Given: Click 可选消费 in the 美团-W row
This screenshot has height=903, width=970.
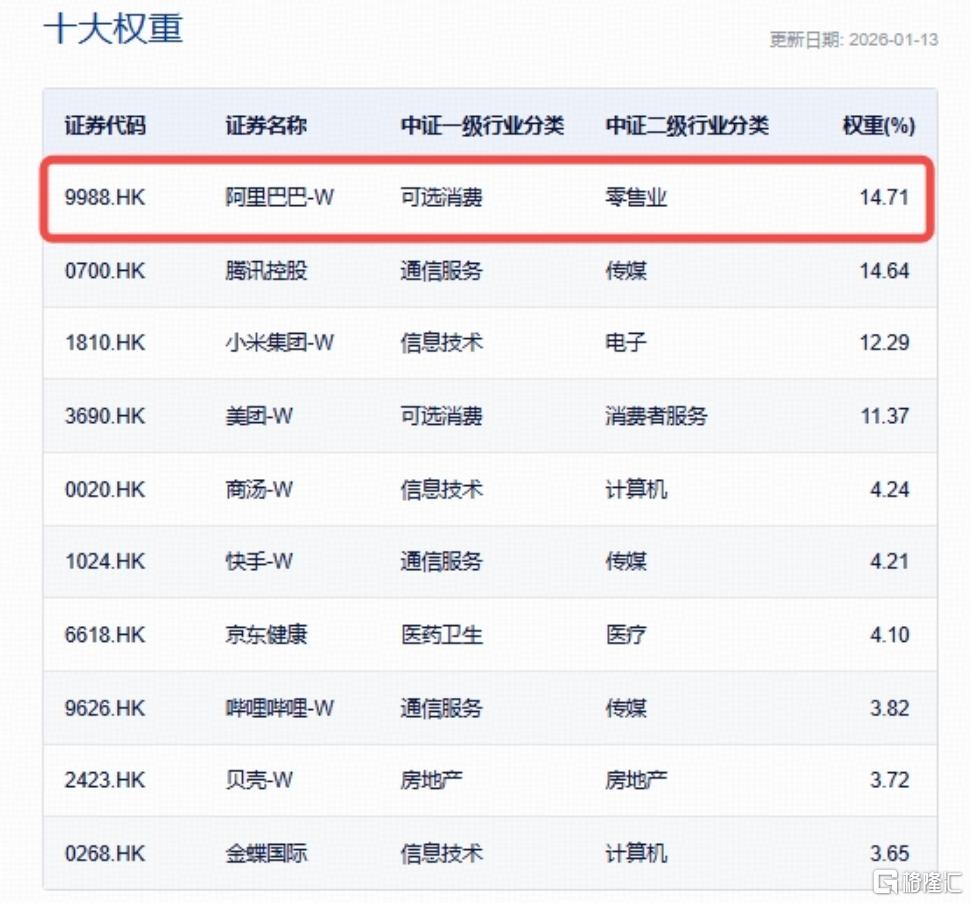Looking at the screenshot, I should (x=441, y=416).
